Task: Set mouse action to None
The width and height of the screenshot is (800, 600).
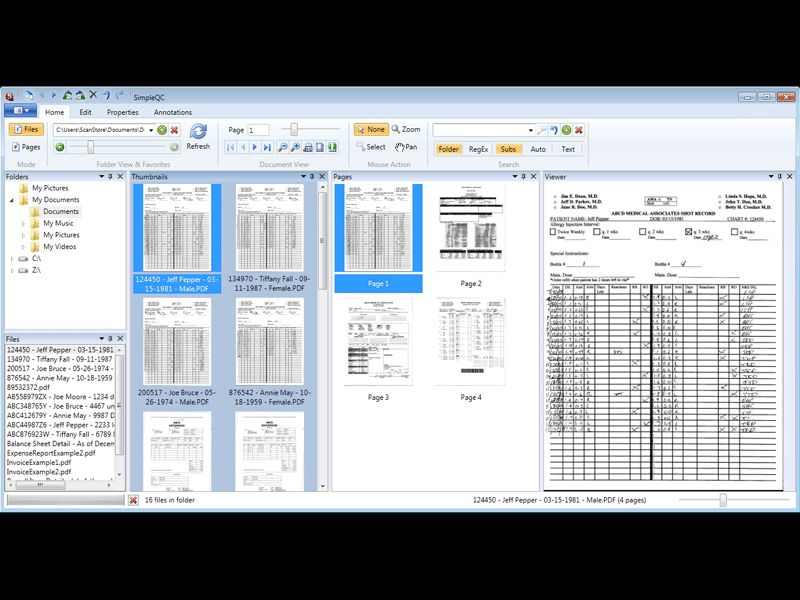Action: point(371,130)
